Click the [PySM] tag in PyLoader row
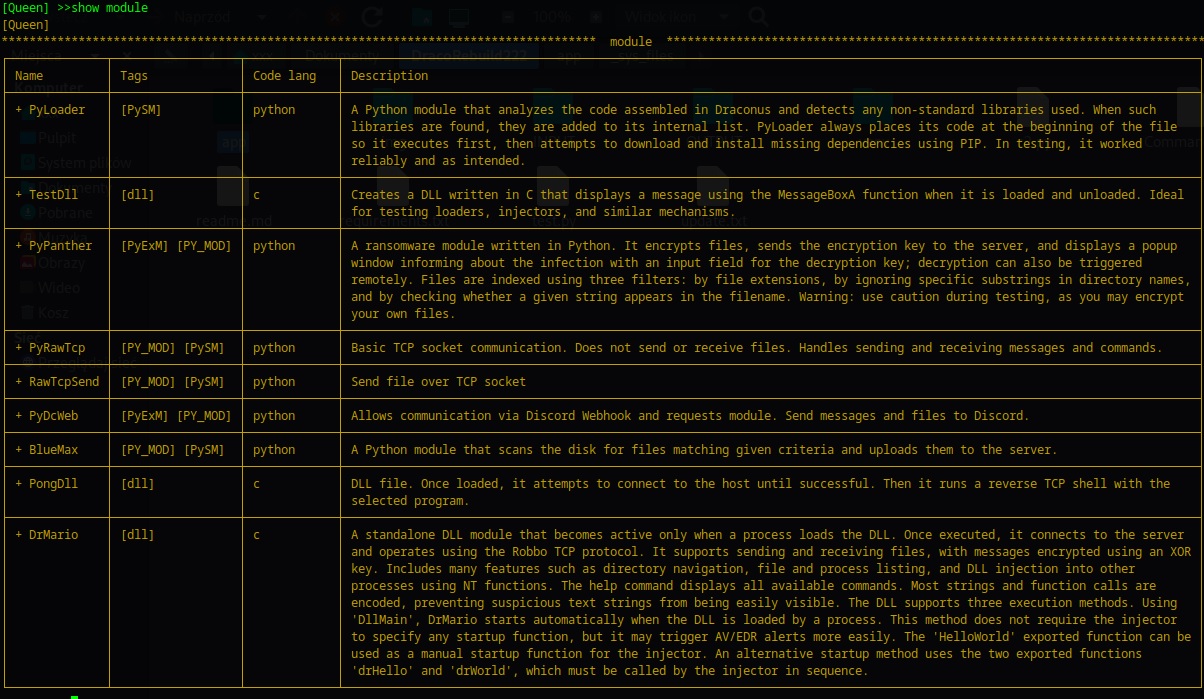The image size is (1204, 699). coord(141,110)
